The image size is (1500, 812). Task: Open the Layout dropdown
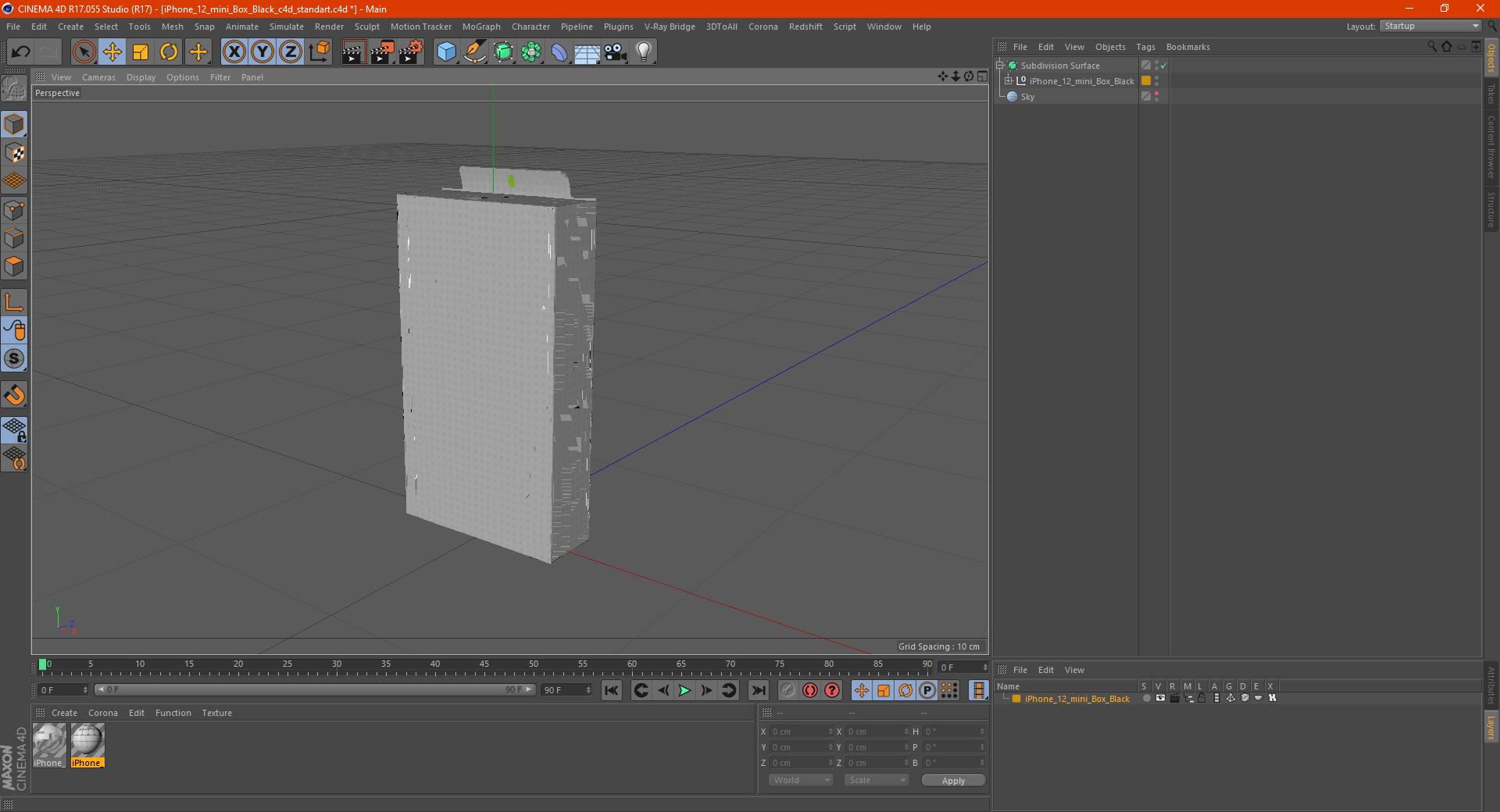pos(1431,26)
